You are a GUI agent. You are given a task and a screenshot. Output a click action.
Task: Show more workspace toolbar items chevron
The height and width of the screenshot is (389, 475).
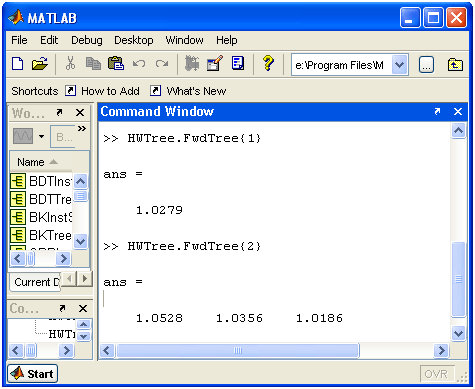tap(82, 129)
